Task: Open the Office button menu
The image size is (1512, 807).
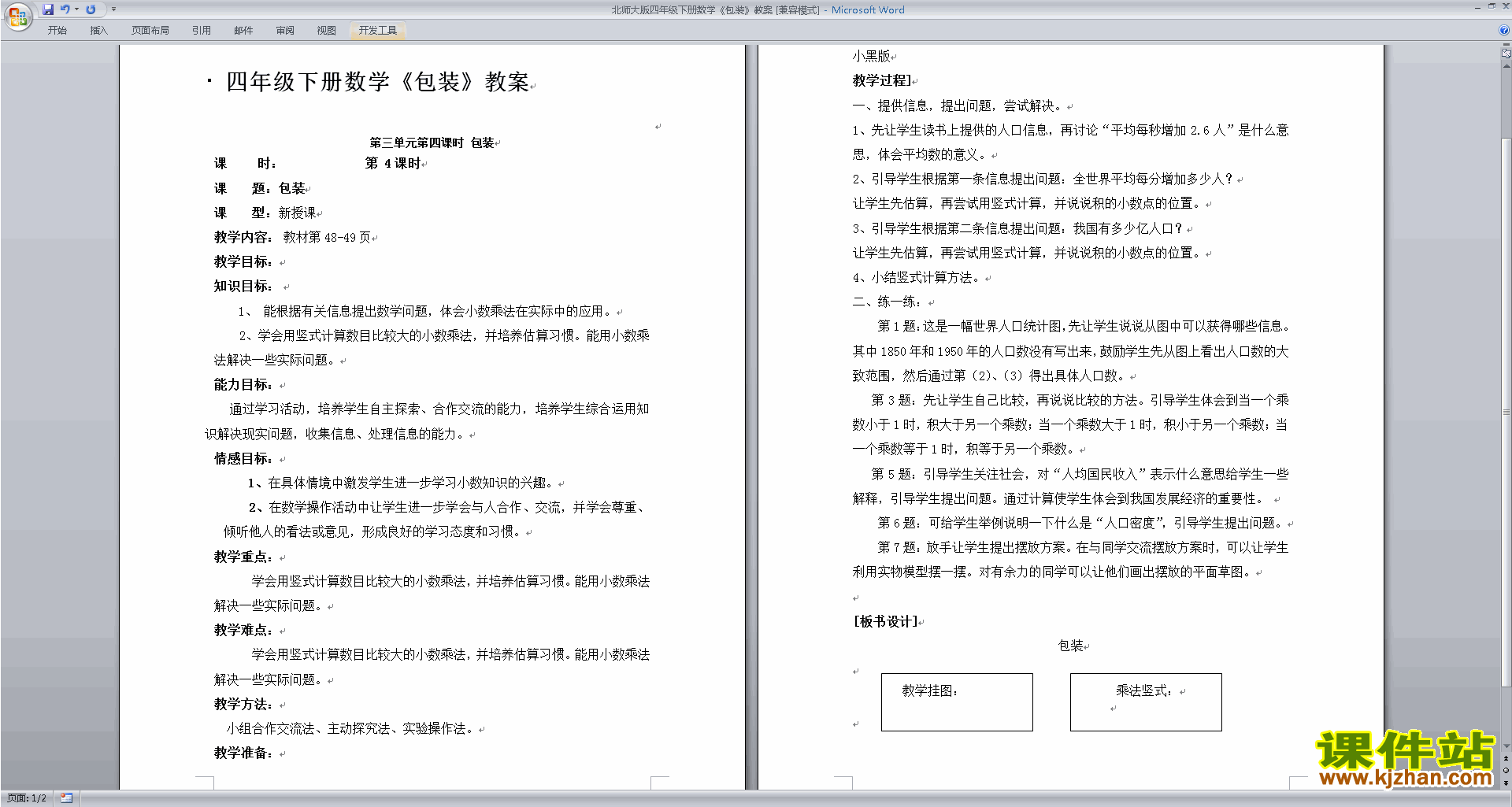Action: 17,16
